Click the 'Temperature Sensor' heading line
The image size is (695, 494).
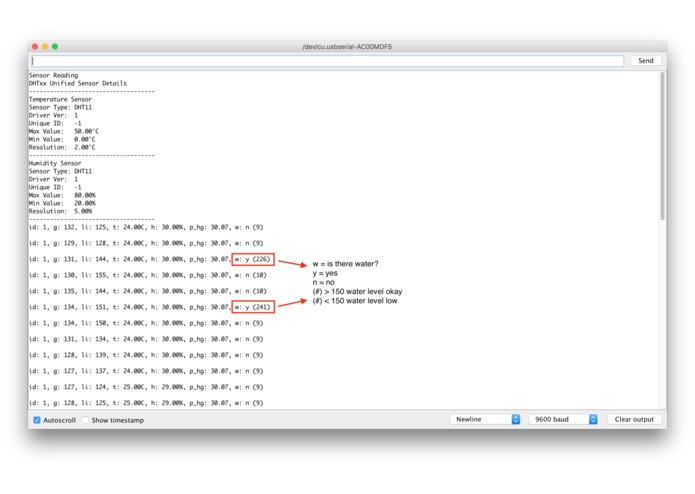click(x=60, y=99)
